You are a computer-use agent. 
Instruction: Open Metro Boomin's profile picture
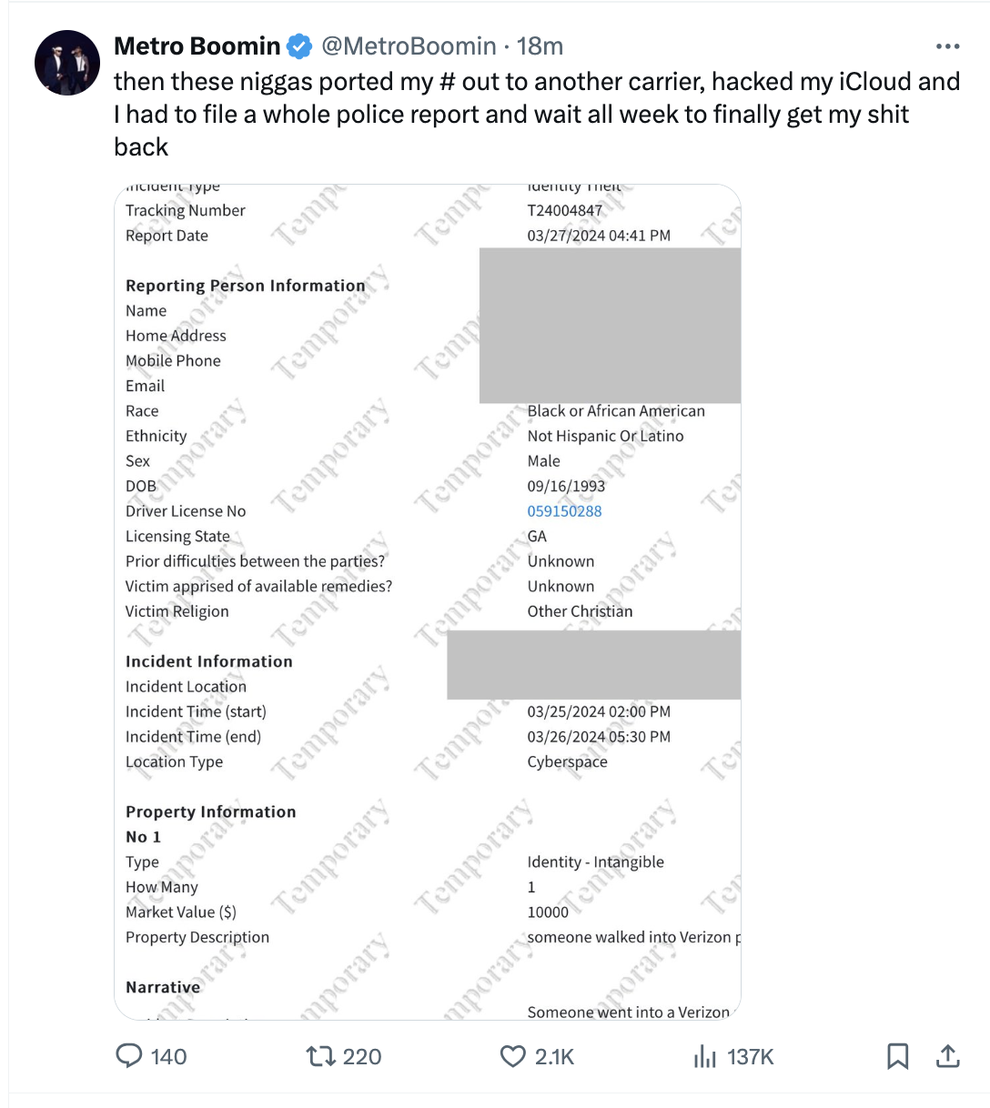[67, 62]
